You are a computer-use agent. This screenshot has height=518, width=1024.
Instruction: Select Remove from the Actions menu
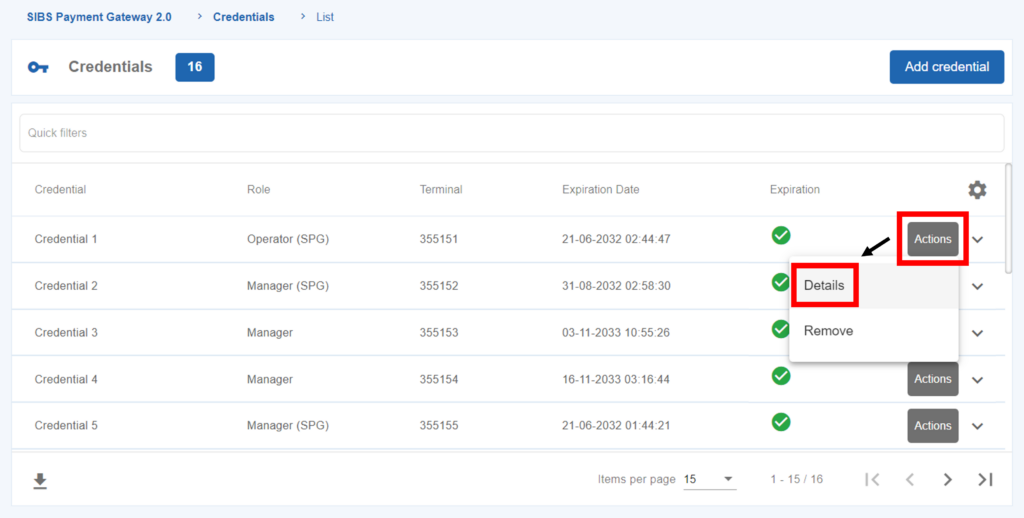click(x=829, y=331)
